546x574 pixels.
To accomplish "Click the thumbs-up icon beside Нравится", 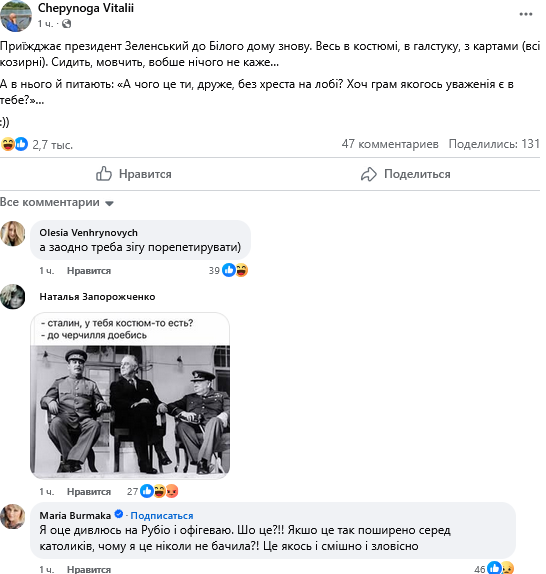I will pyautogui.click(x=104, y=174).
